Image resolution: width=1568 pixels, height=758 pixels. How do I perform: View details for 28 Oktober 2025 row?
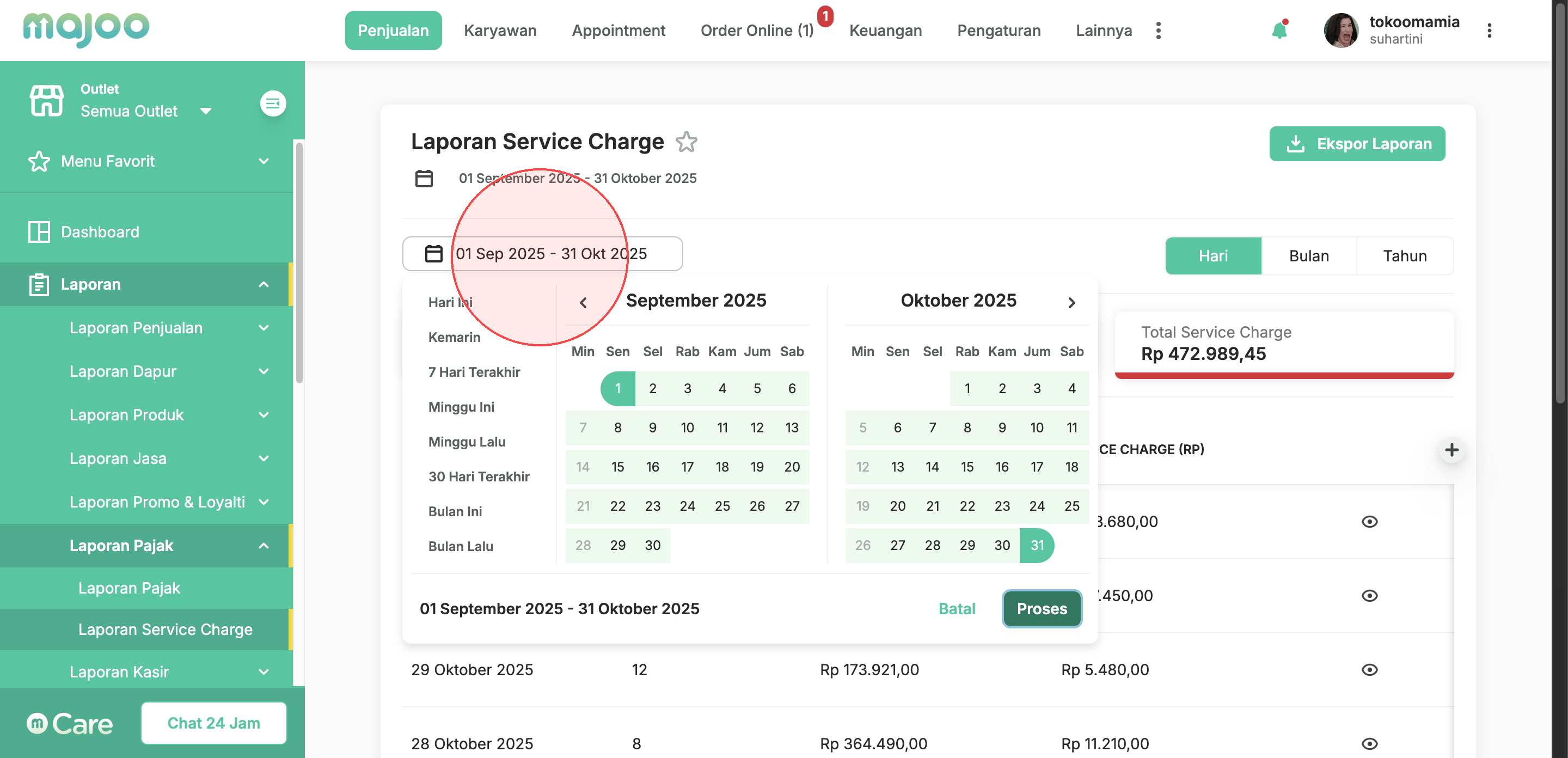tap(1369, 743)
